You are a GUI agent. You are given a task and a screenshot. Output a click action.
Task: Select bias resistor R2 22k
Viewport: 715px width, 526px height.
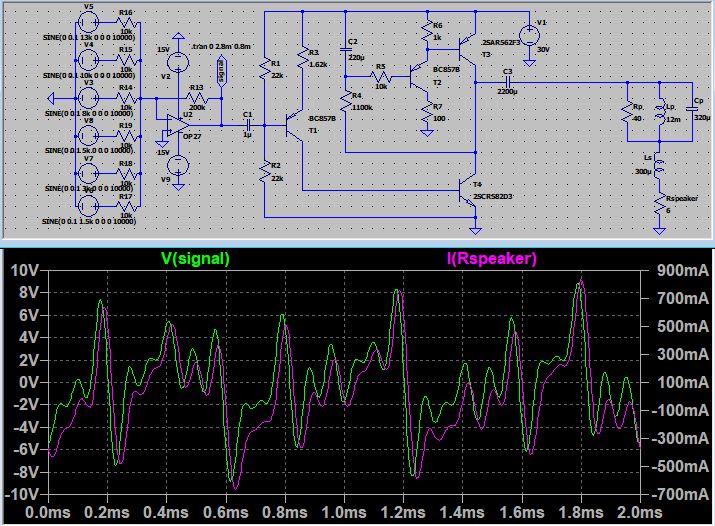click(264, 172)
